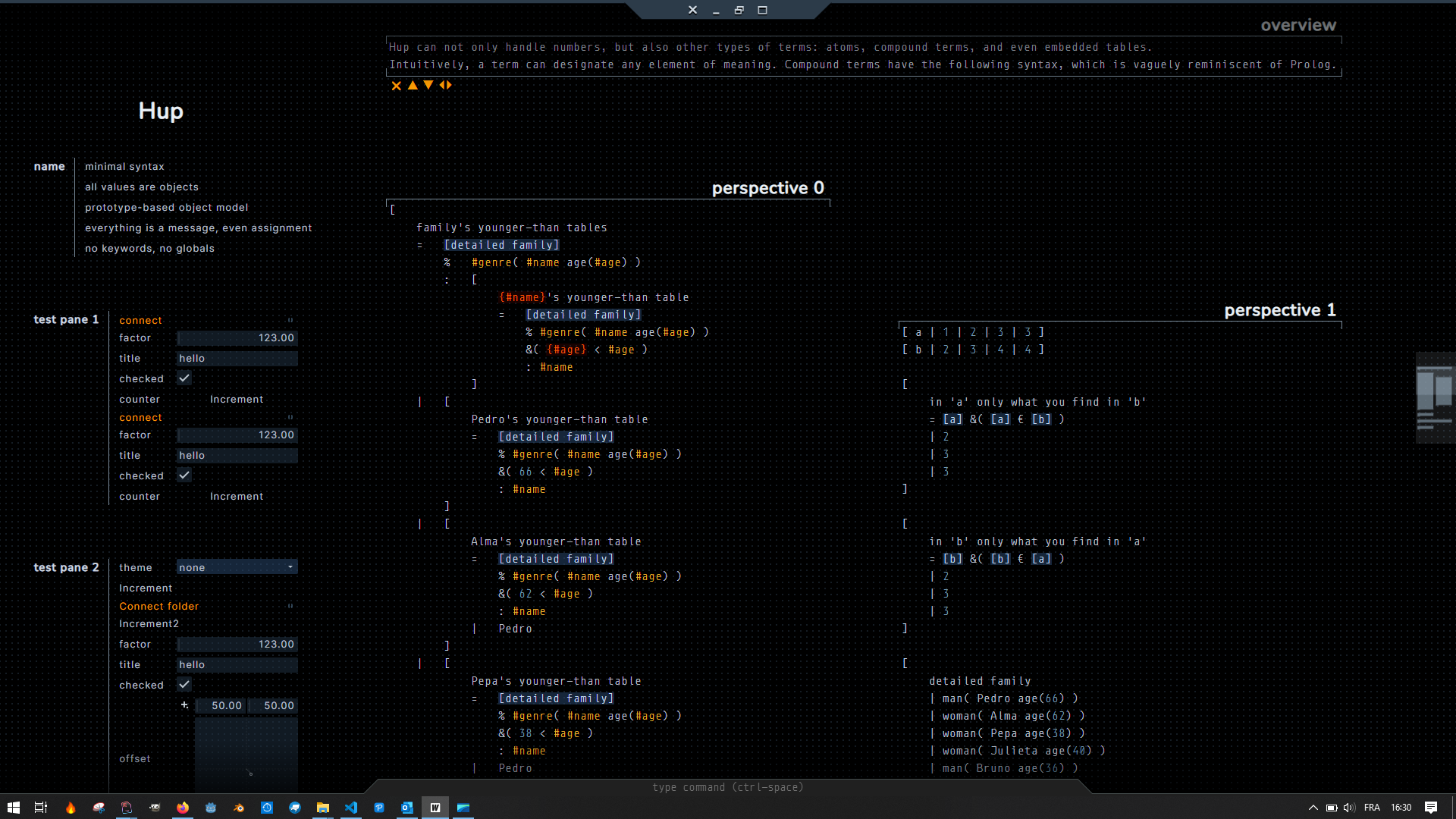This screenshot has height=819, width=1456.
Task: Click the first factor 123.00 slider field
Action: click(237, 338)
